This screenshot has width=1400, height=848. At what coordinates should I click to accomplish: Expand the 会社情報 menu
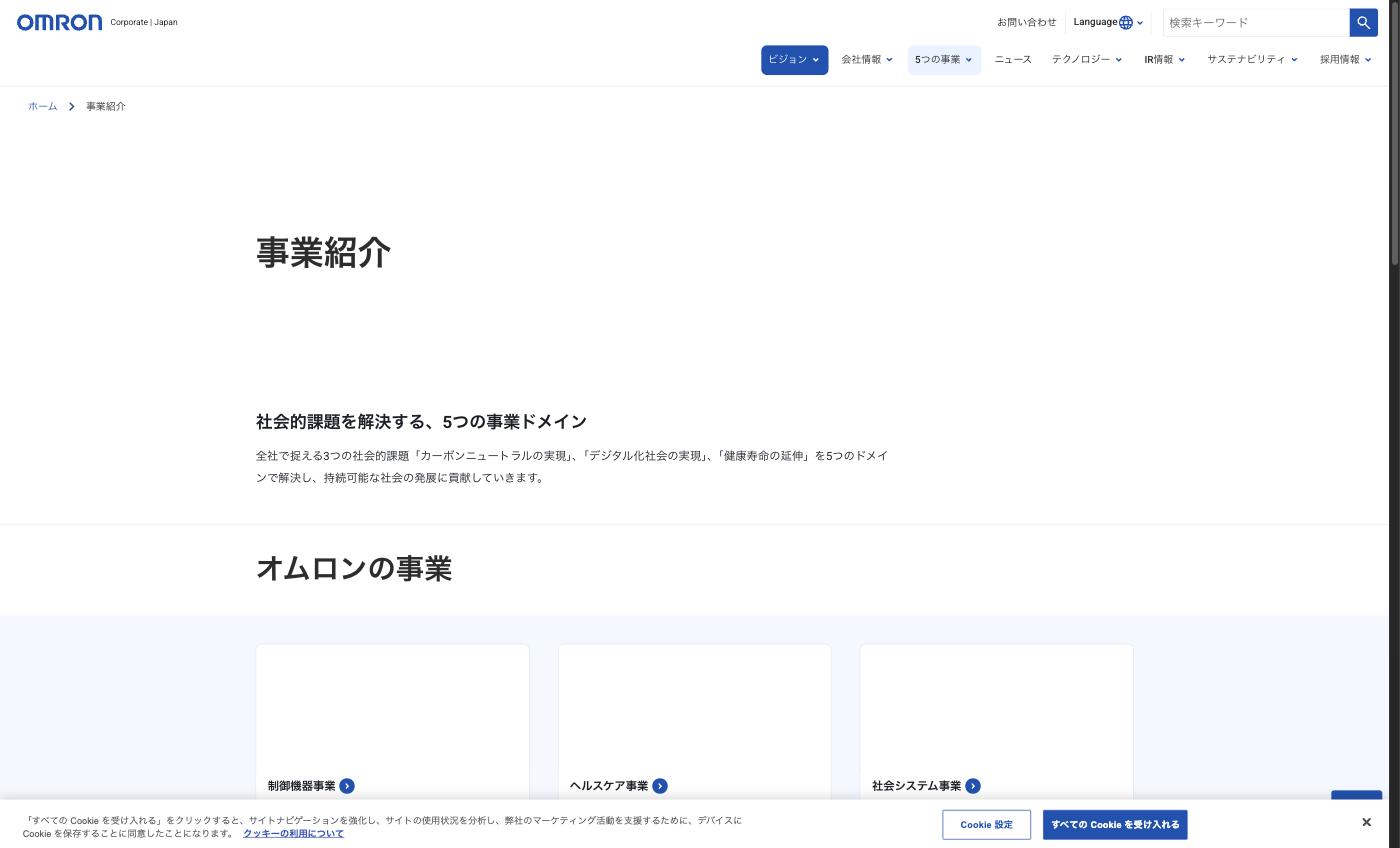coord(867,60)
